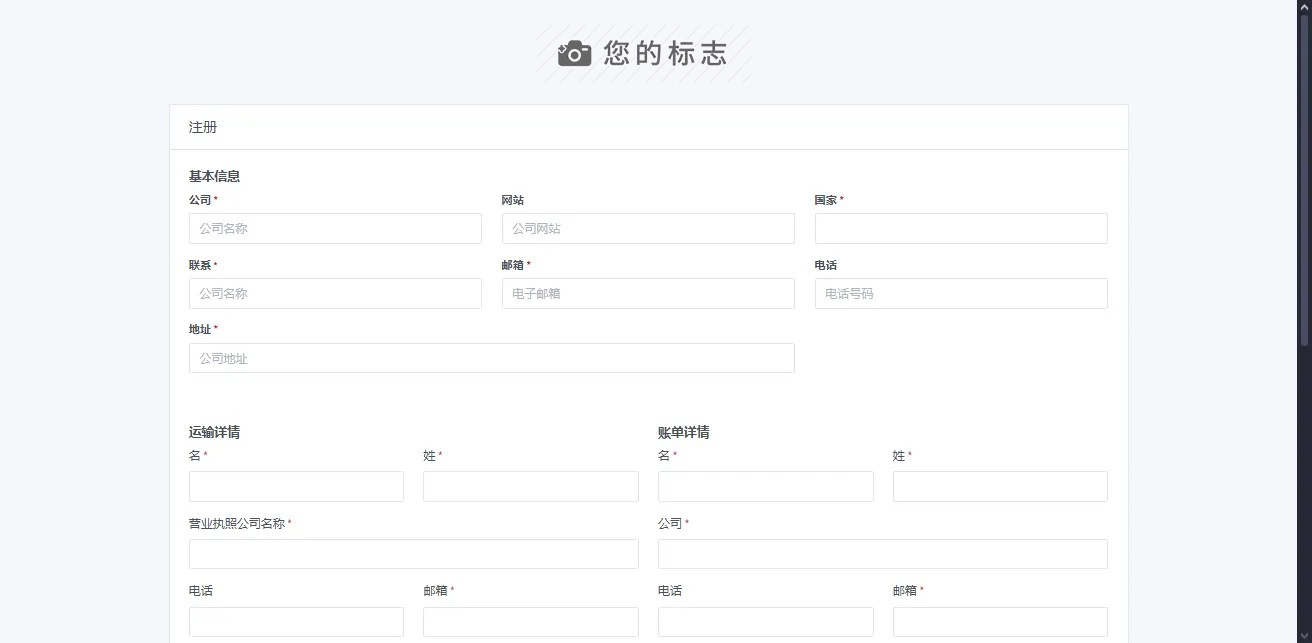Click the 姓 field under 运输详情
This screenshot has width=1312, height=643.
530,486
